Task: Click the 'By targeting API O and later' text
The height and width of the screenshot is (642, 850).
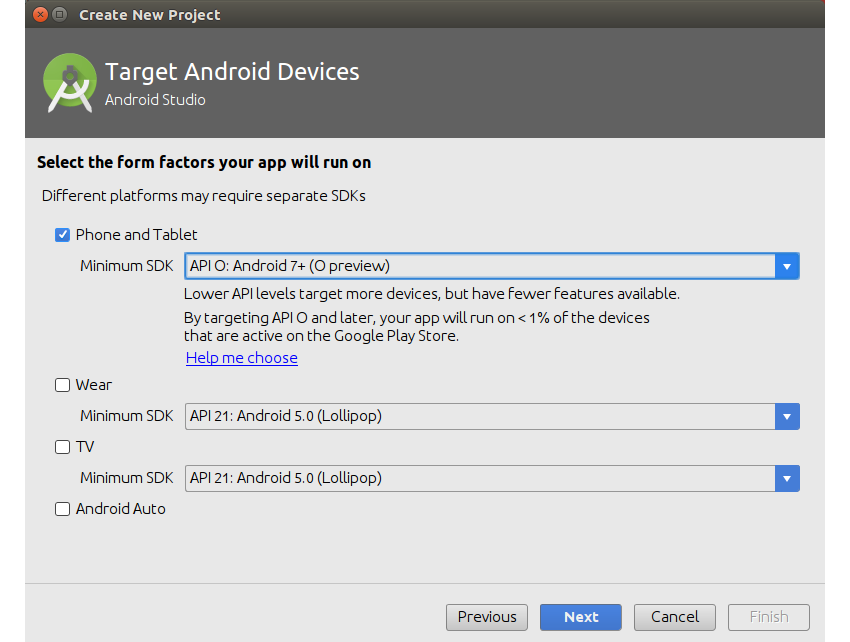Action: (416, 318)
